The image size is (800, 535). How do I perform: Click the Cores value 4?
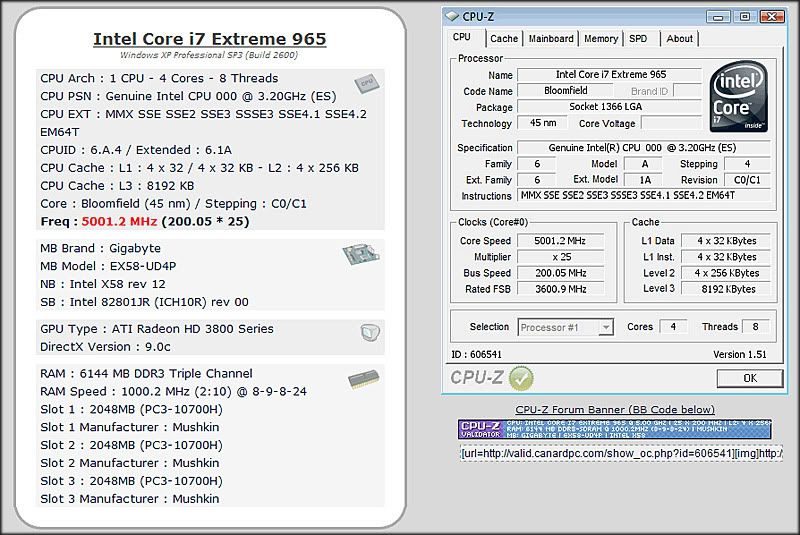673,327
